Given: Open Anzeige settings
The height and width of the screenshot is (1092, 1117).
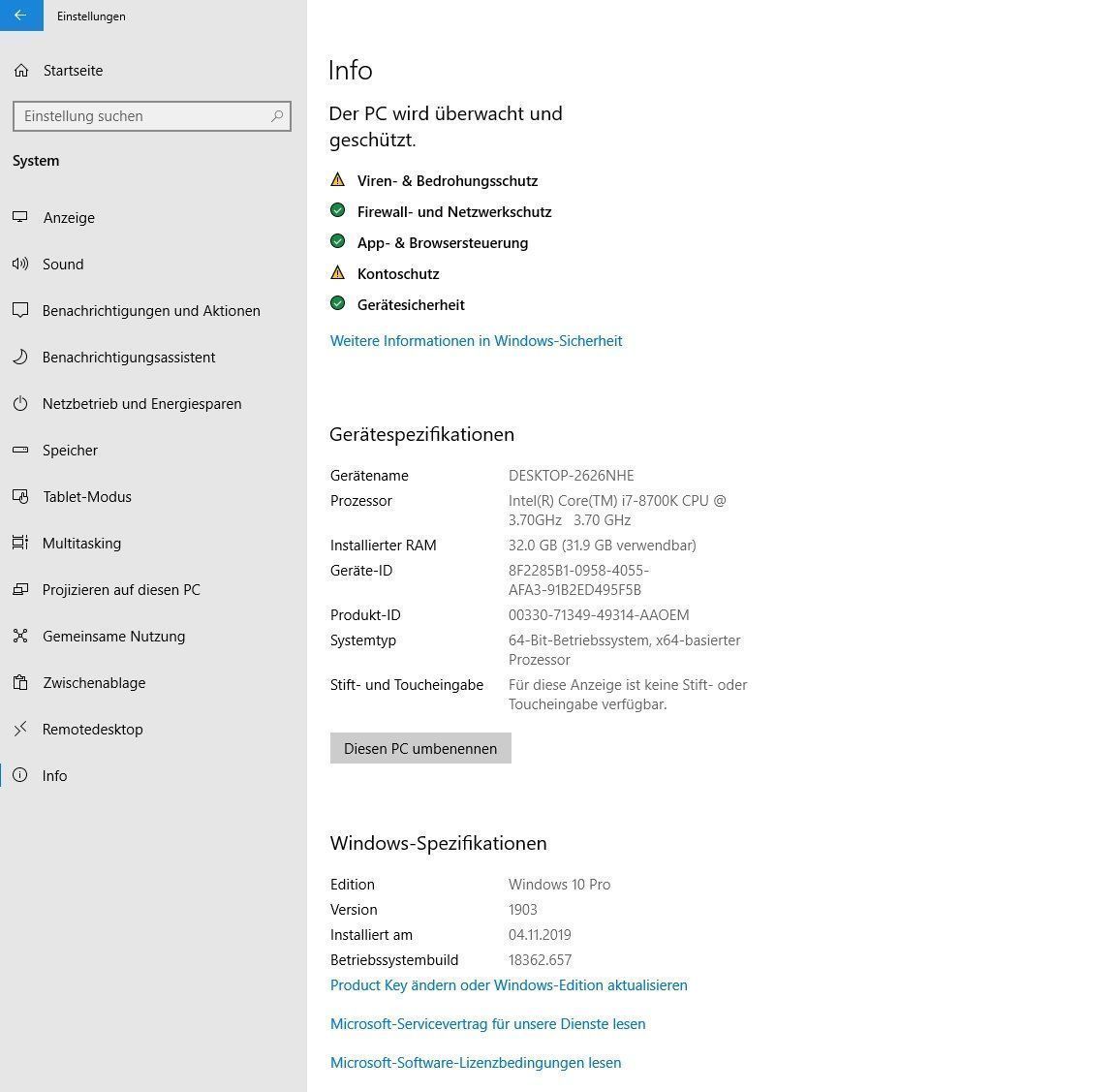Looking at the screenshot, I should pos(69,218).
